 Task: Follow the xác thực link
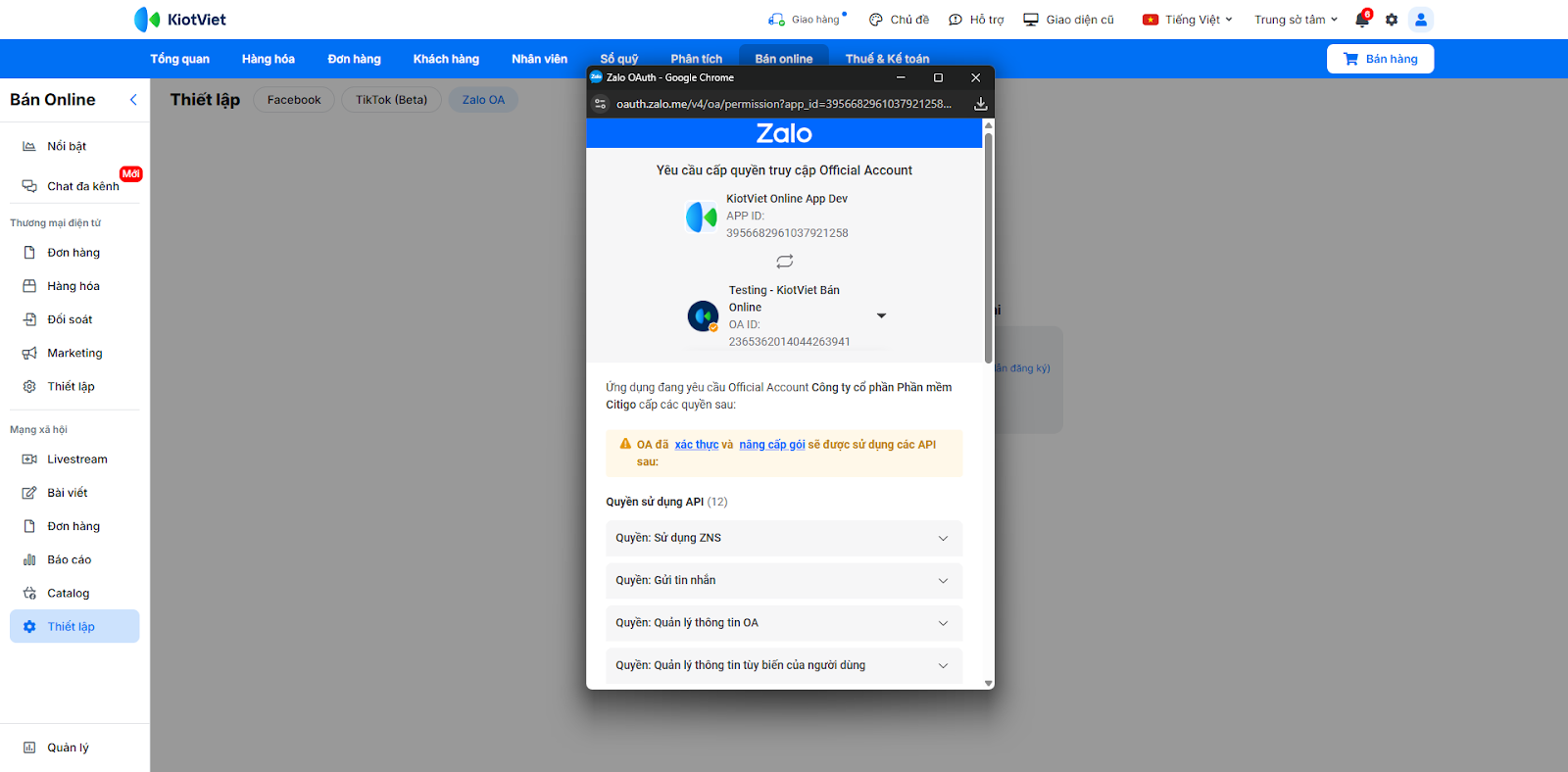[x=697, y=445]
